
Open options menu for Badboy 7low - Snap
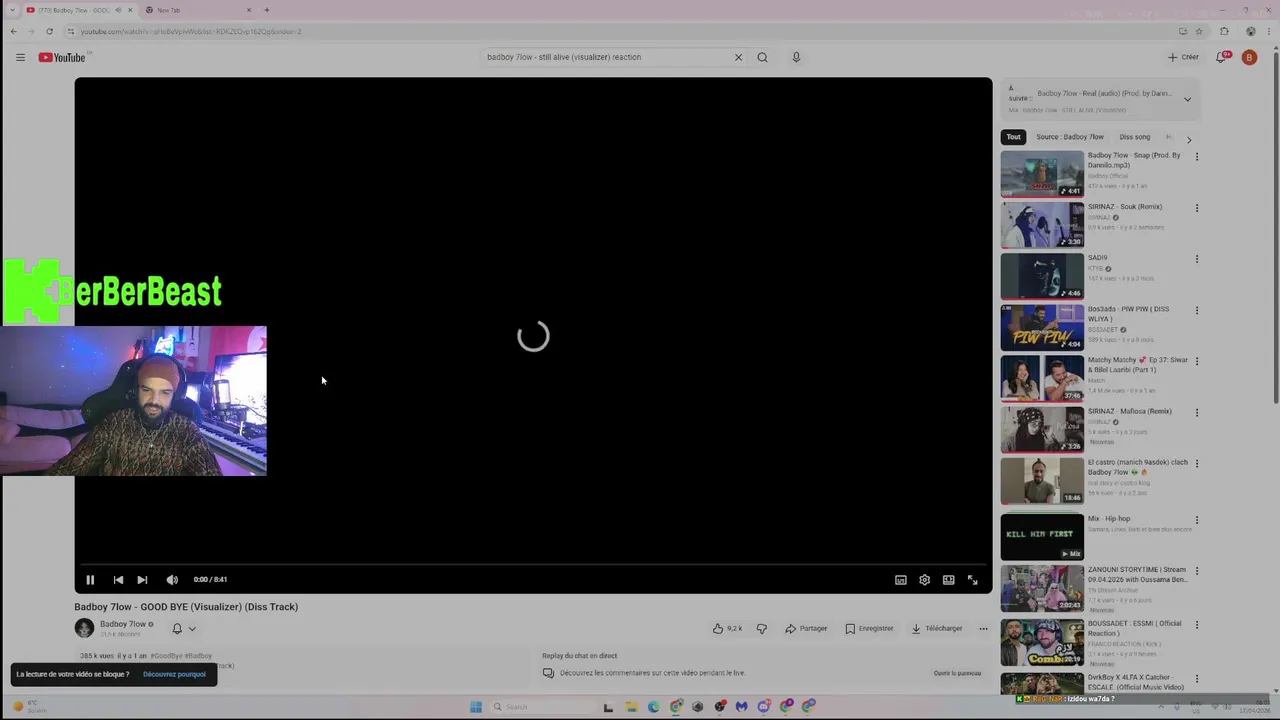pos(1196,157)
